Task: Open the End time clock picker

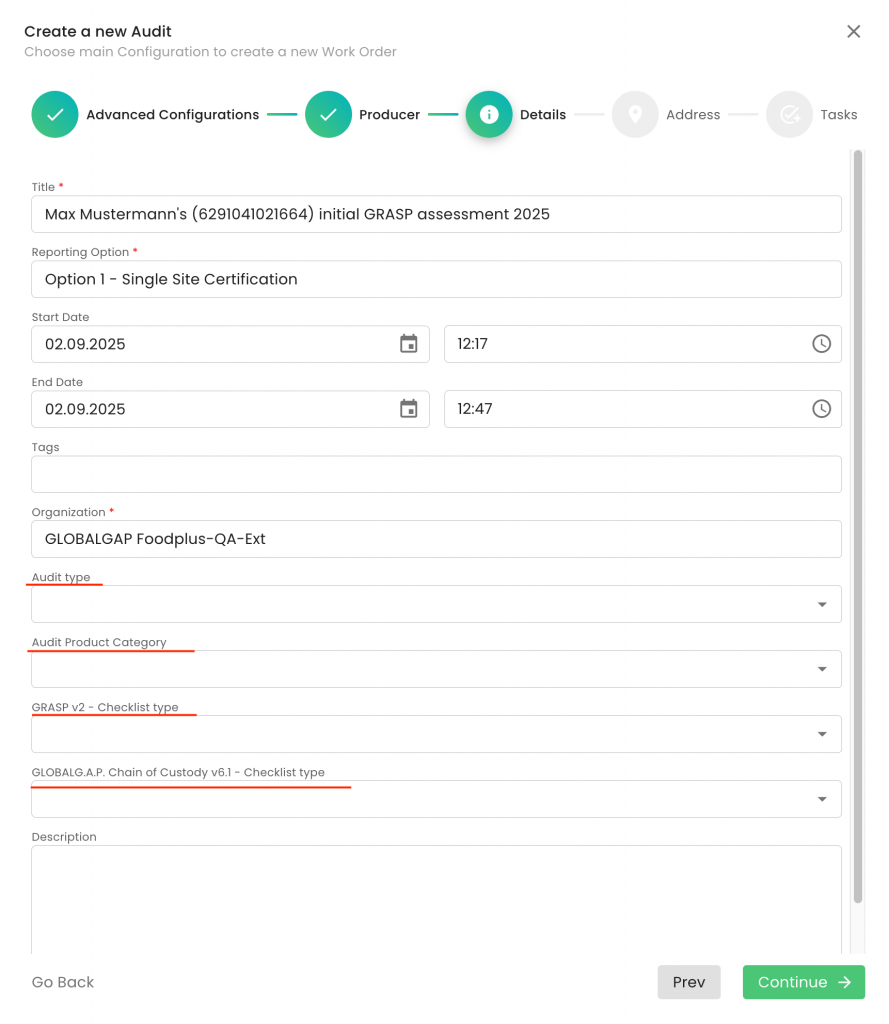Action: (x=820, y=409)
